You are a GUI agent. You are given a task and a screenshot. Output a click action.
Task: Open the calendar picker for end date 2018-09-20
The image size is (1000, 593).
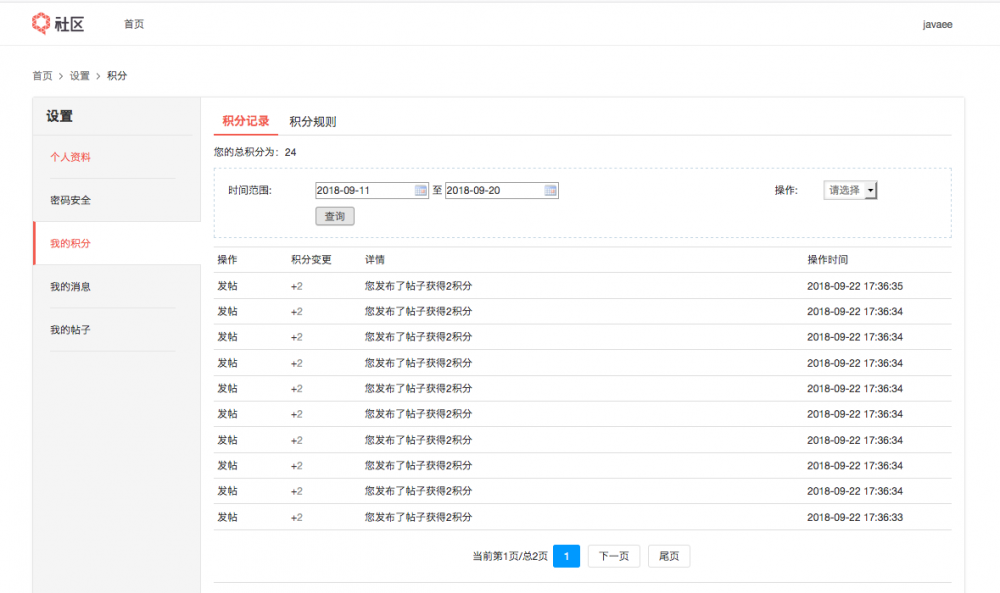tap(549, 190)
